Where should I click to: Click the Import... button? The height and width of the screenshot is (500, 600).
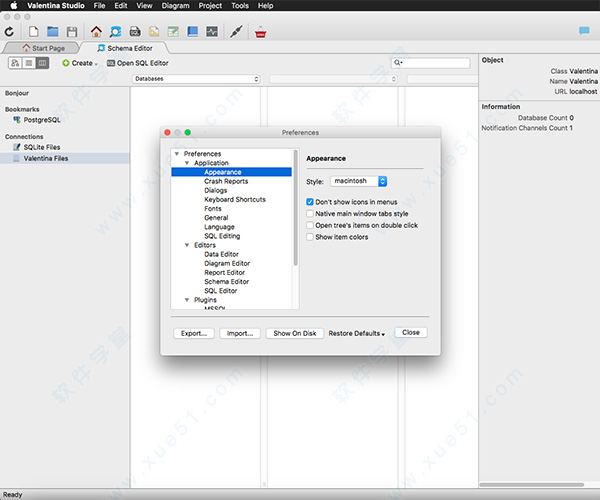240,334
